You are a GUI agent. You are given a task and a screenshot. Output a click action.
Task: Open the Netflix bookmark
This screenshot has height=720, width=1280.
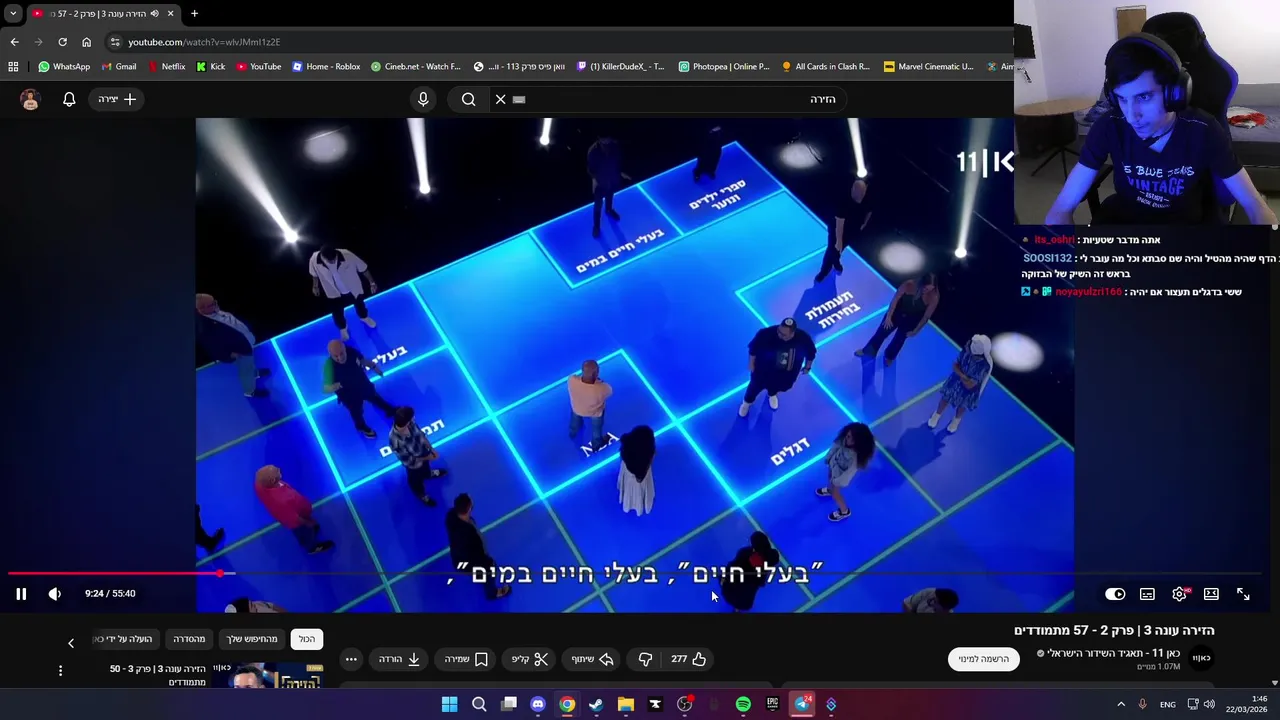tap(166, 67)
